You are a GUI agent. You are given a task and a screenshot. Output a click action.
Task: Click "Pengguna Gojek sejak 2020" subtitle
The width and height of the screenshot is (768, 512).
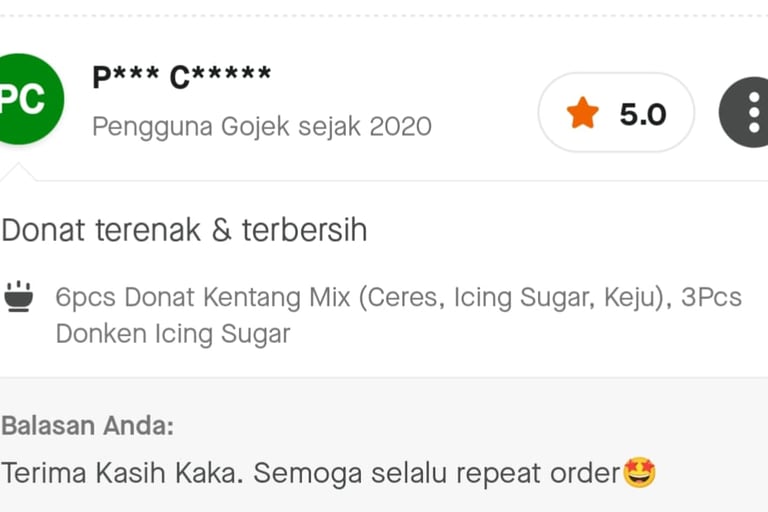[x=262, y=127]
